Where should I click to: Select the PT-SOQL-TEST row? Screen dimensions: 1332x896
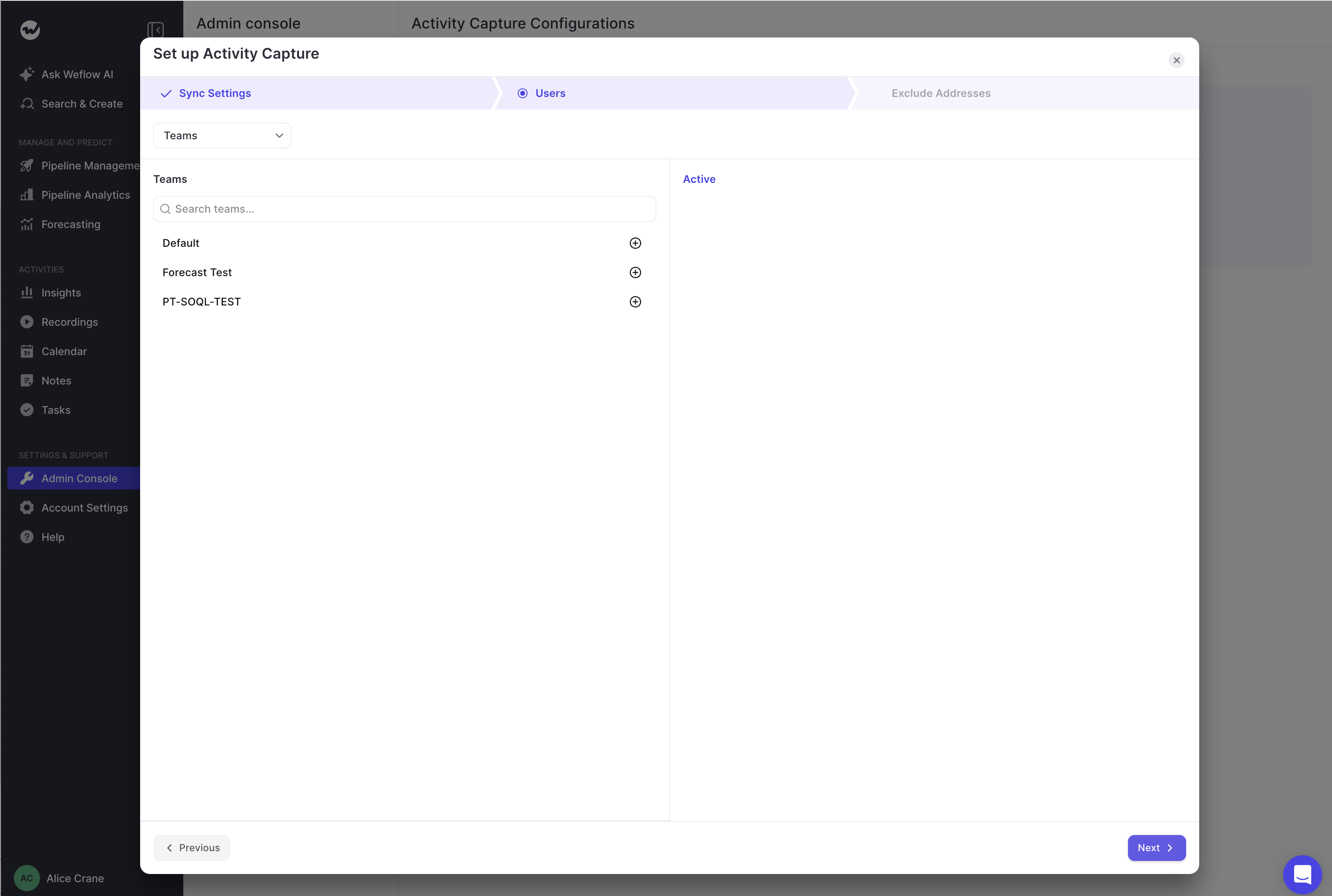tap(404, 302)
